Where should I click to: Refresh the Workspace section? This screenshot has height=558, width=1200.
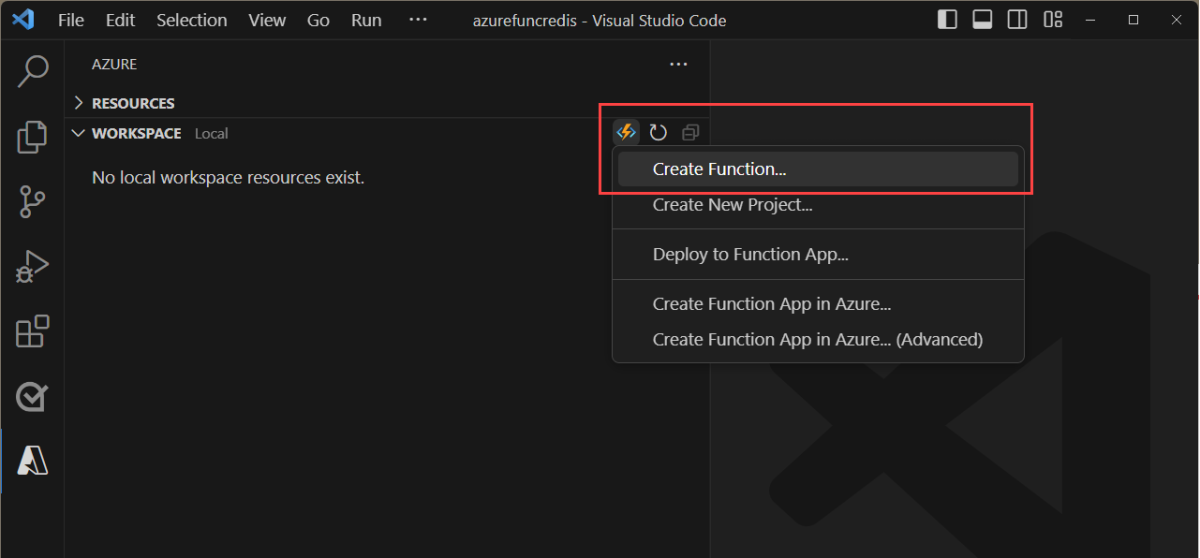point(658,132)
